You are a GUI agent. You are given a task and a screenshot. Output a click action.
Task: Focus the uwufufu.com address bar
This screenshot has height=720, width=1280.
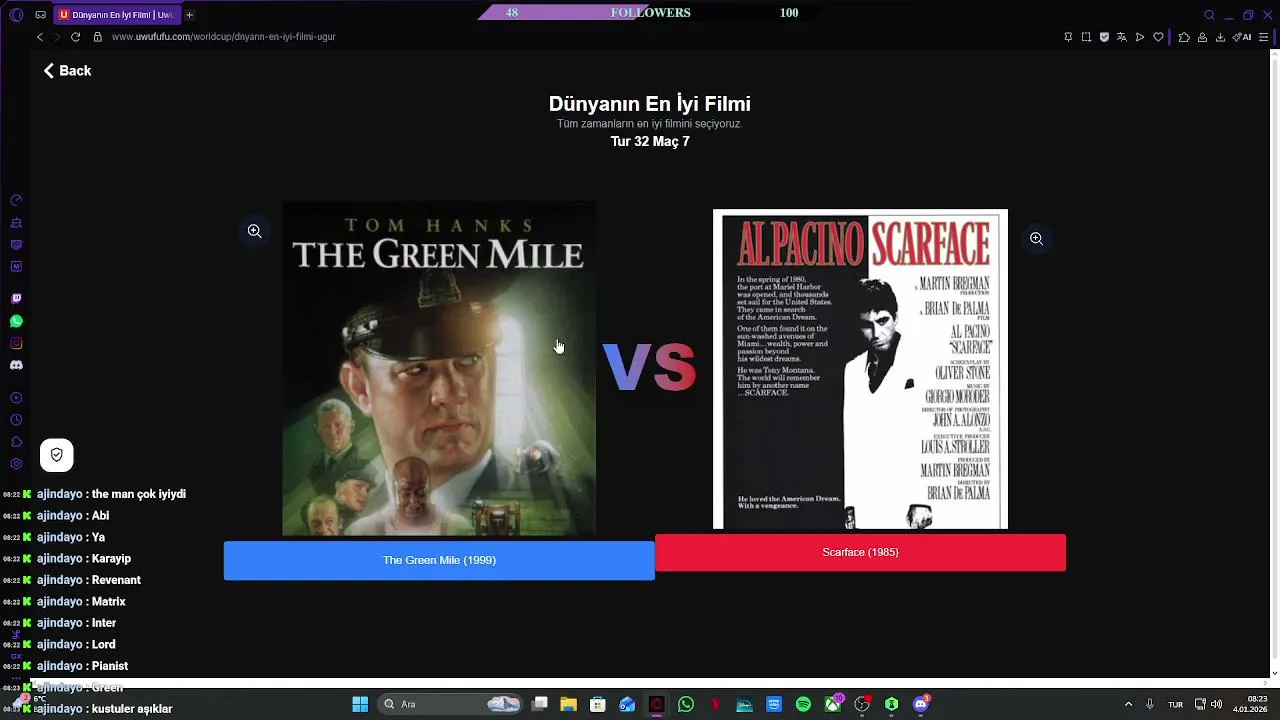pyautogui.click(x=223, y=37)
